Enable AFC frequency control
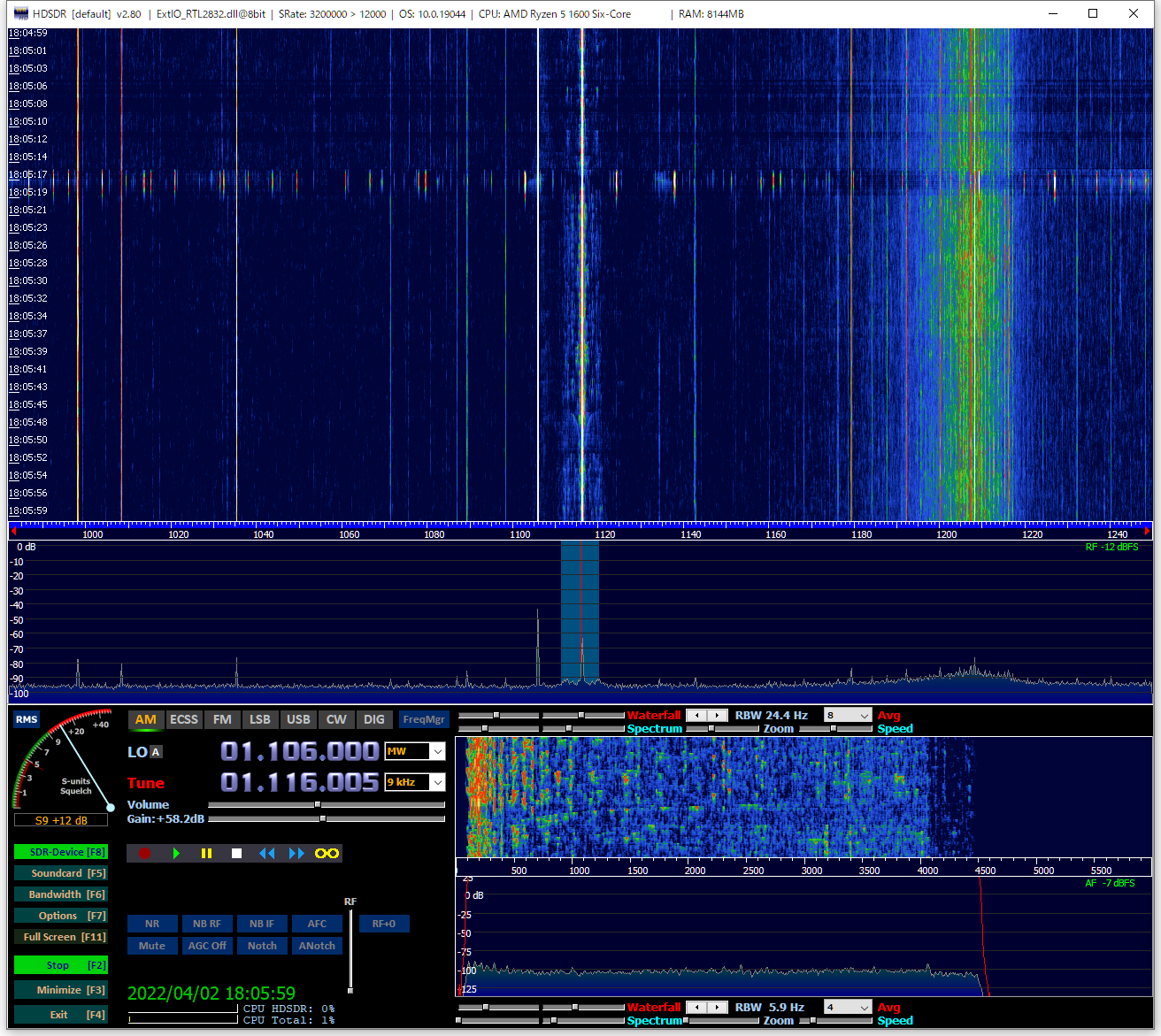Screen dimensions: 1161x1036 pyautogui.click(x=317, y=924)
